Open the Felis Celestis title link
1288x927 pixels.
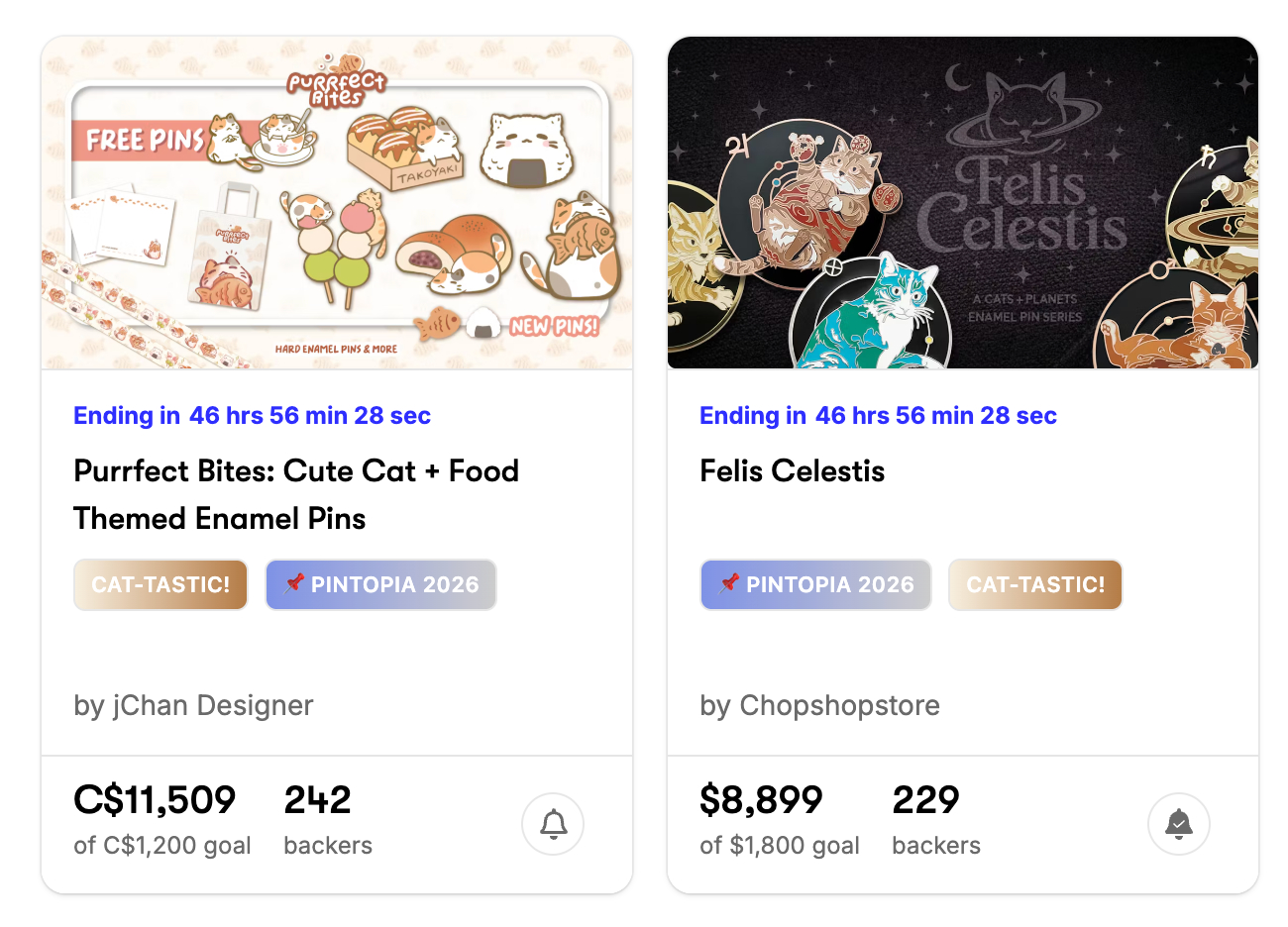coord(792,470)
